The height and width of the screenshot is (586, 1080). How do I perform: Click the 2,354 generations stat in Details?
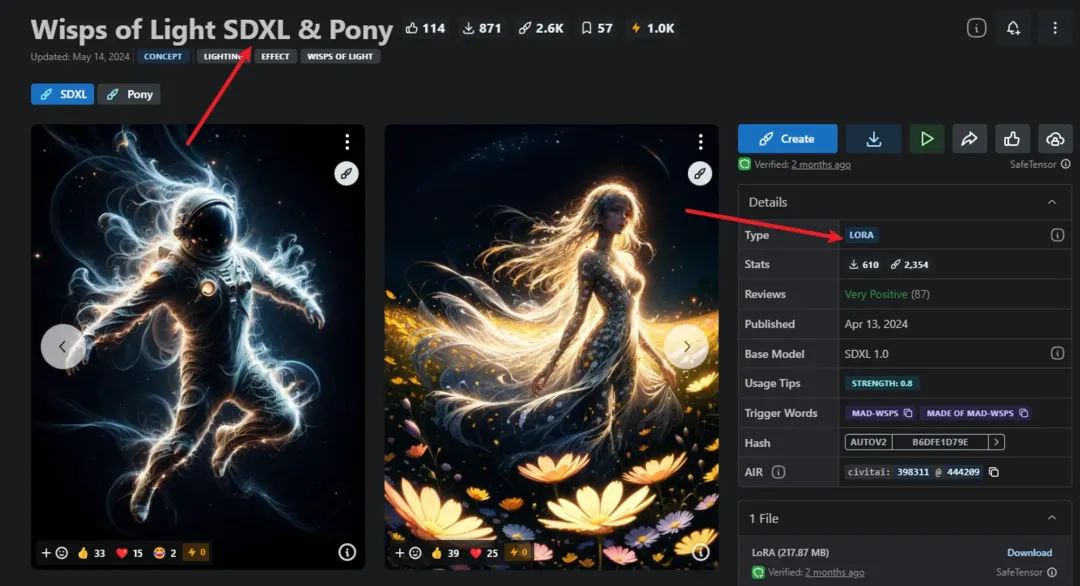[909, 264]
